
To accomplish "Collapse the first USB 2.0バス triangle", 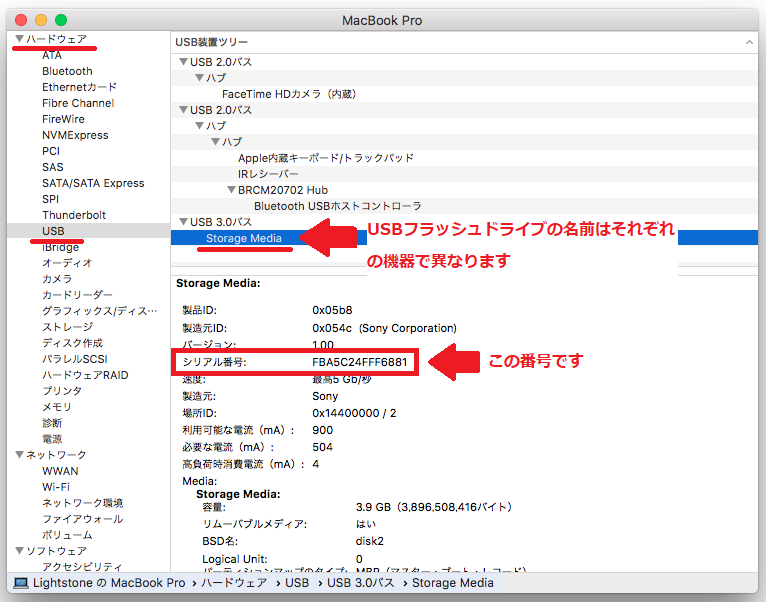I will tap(183, 62).
